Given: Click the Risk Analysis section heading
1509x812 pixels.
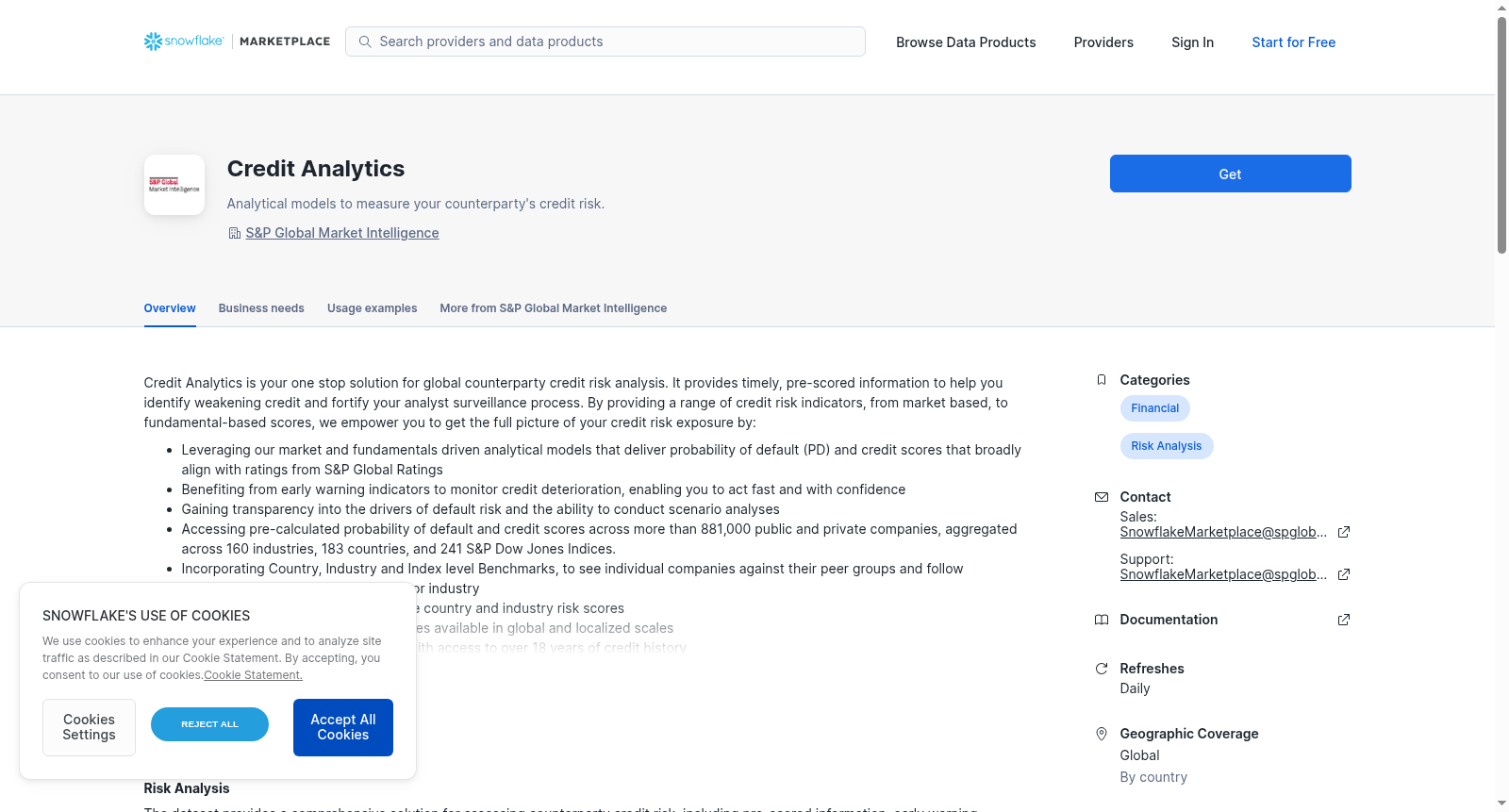Looking at the screenshot, I should point(187,788).
